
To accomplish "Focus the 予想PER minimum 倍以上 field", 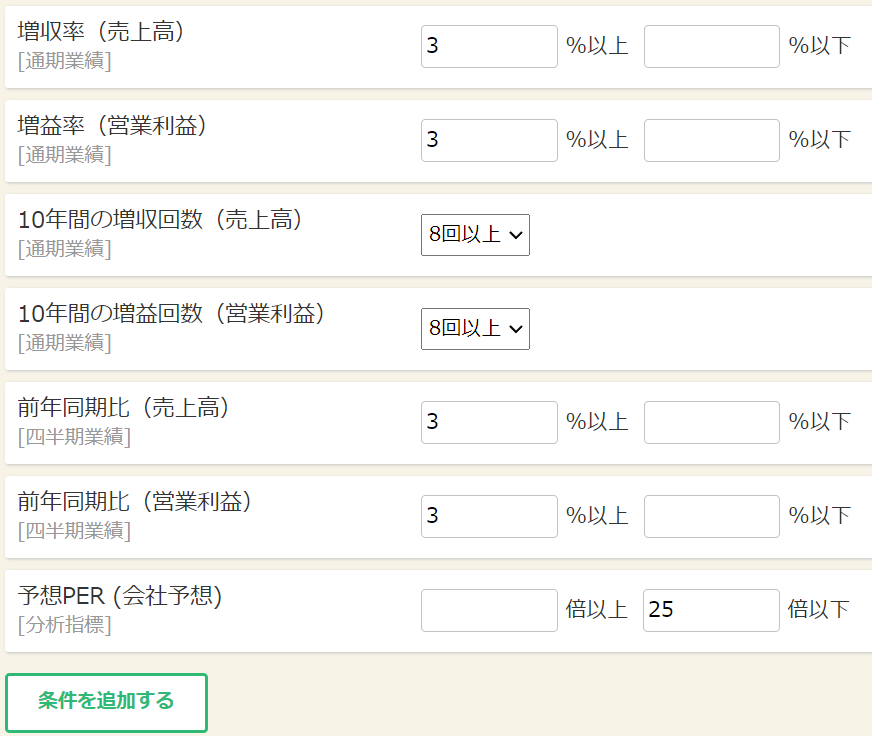I will (489, 611).
